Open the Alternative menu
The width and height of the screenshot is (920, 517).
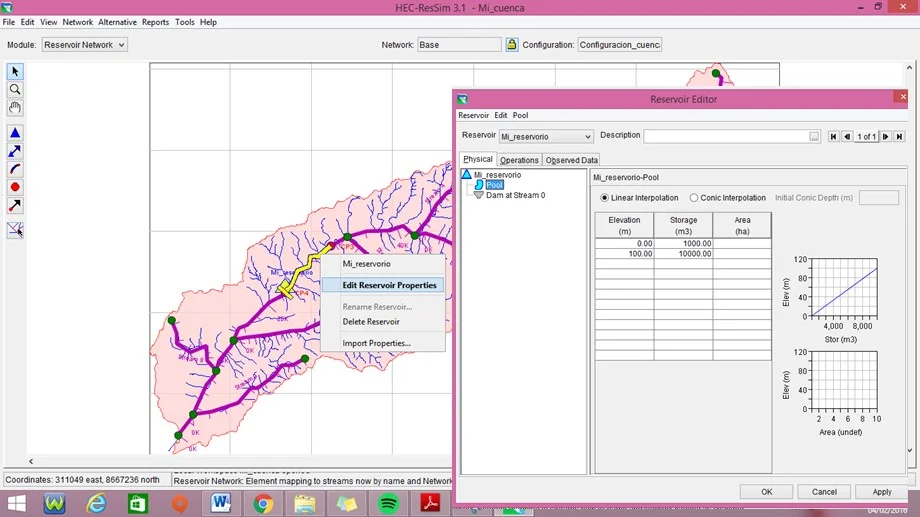[117, 22]
